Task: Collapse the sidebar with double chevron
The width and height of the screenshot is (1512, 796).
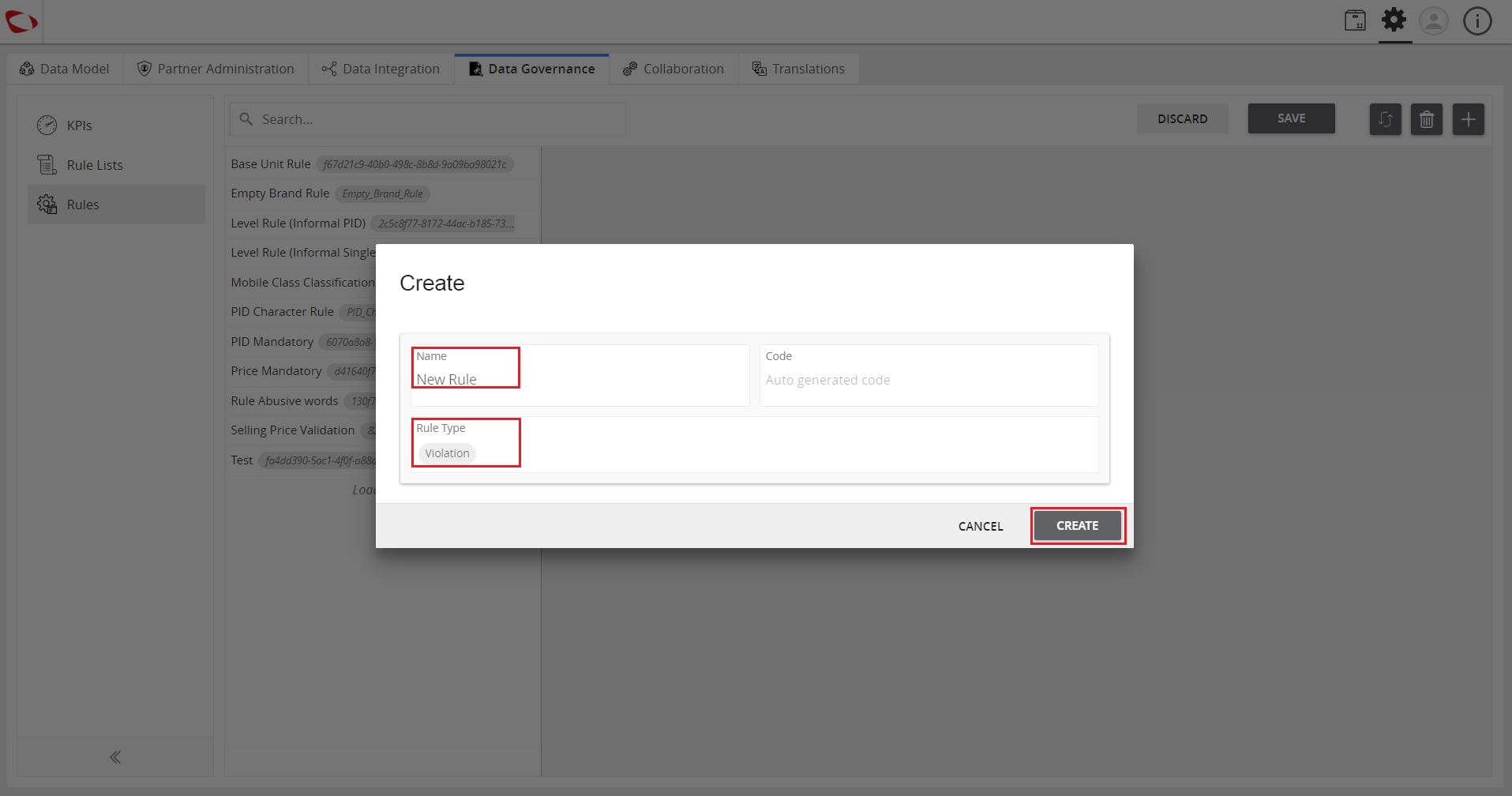Action: 115,757
